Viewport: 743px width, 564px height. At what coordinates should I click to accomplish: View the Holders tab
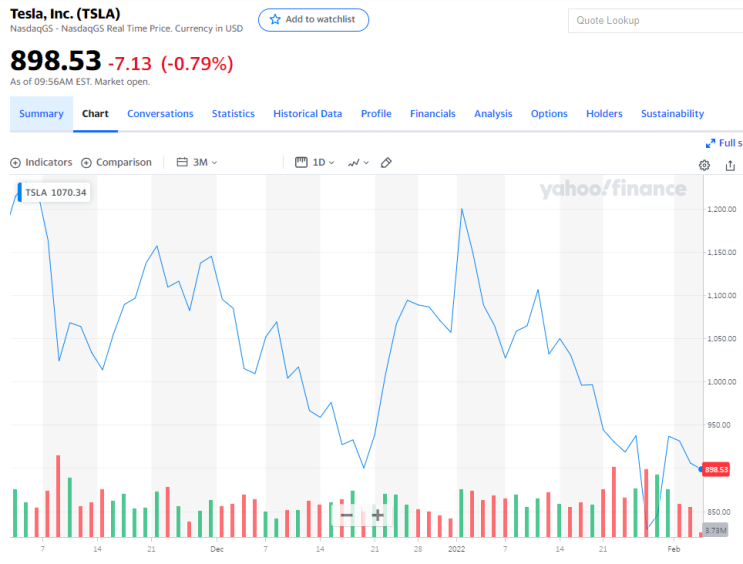(604, 114)
